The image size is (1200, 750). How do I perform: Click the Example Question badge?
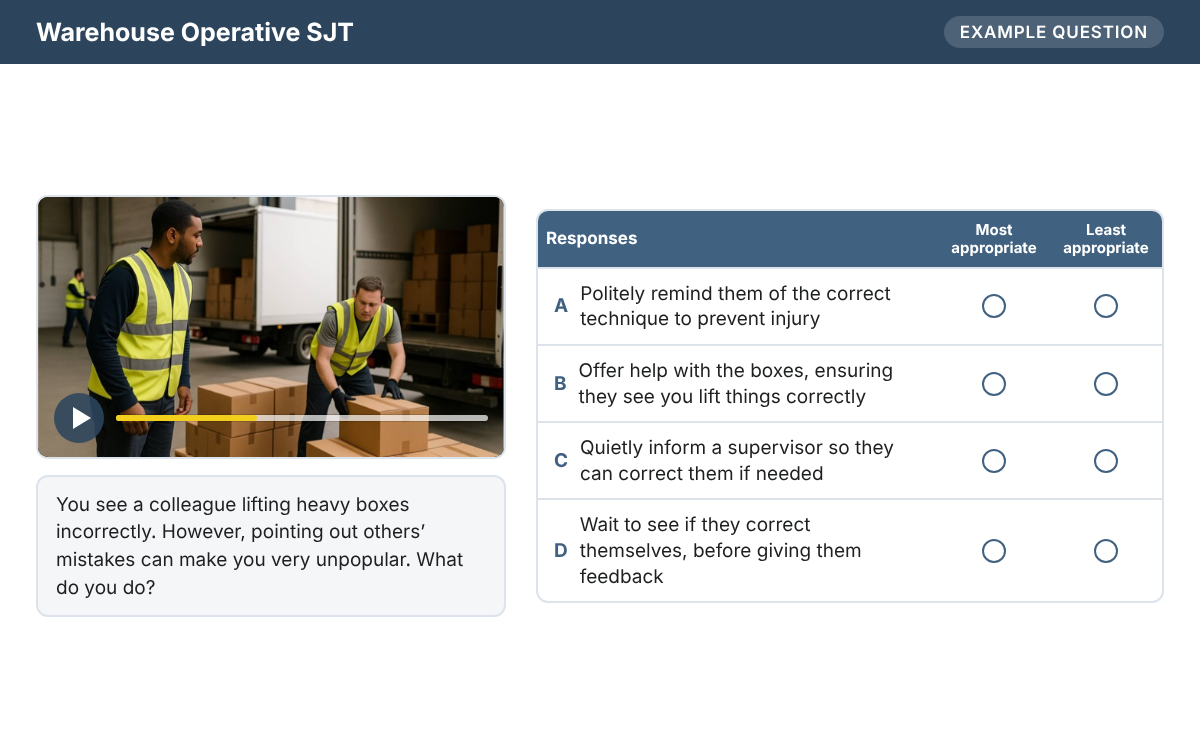[x=1054, y=32]
